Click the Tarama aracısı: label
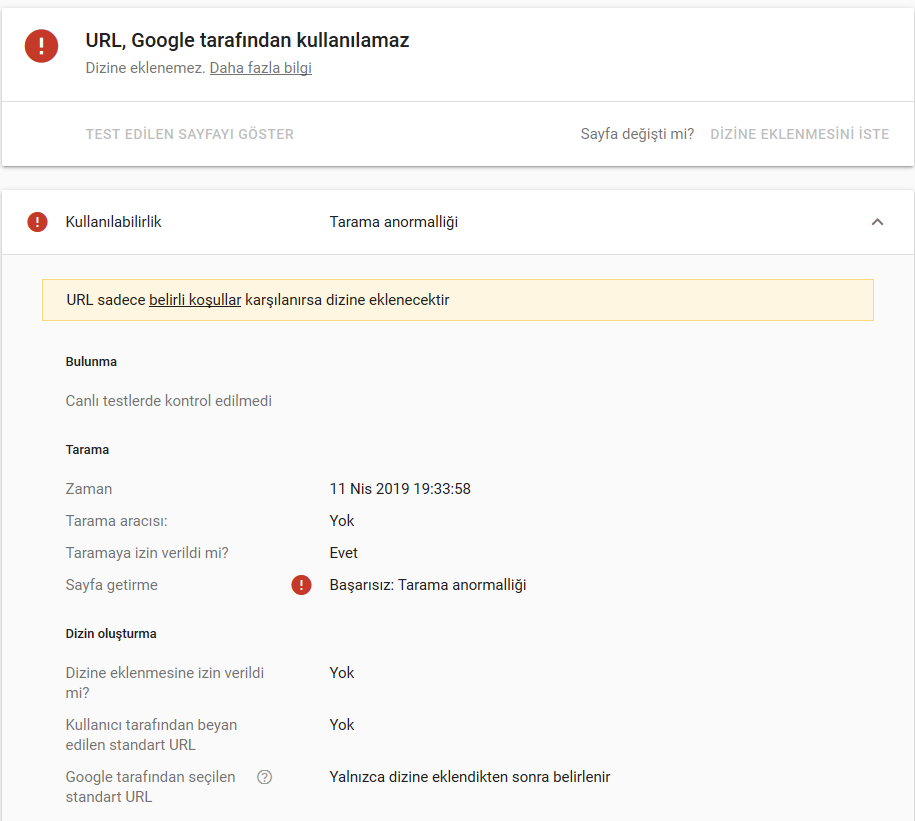The height and width of the screenshot is (821, 915). (x=116, y=521)
